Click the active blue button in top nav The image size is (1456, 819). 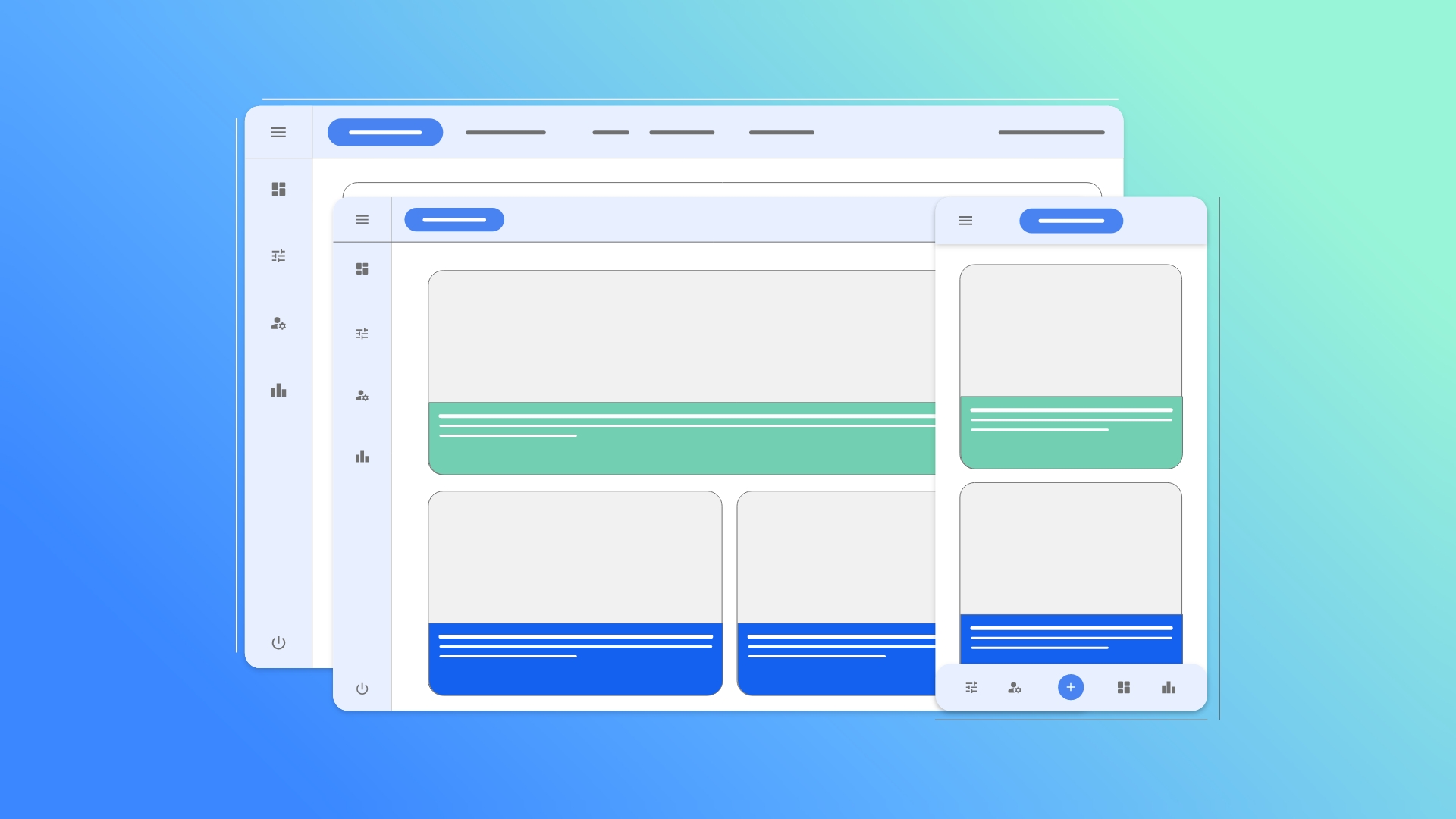point(383,131)
